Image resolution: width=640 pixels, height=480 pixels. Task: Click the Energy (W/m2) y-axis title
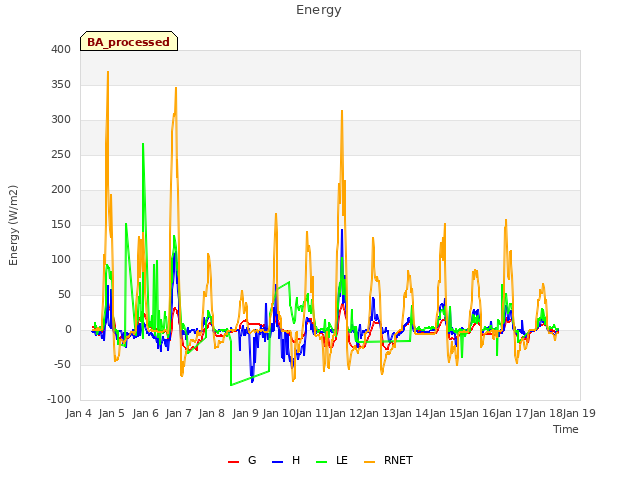(x=13, y=225)
